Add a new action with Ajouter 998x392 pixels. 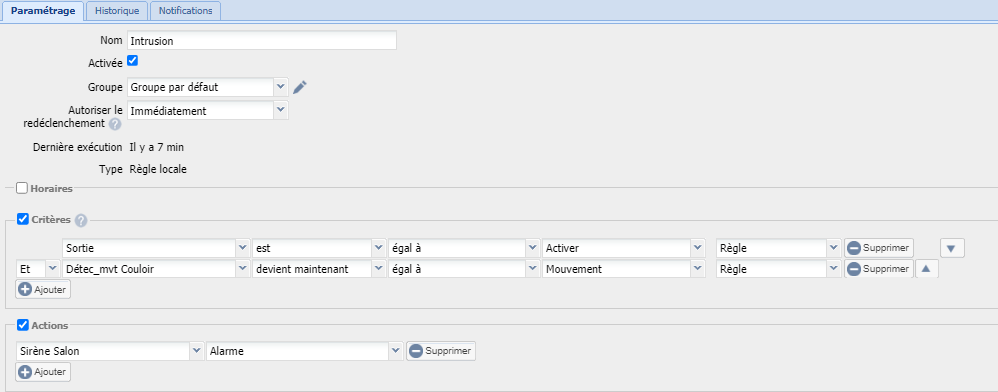(43, 372)
